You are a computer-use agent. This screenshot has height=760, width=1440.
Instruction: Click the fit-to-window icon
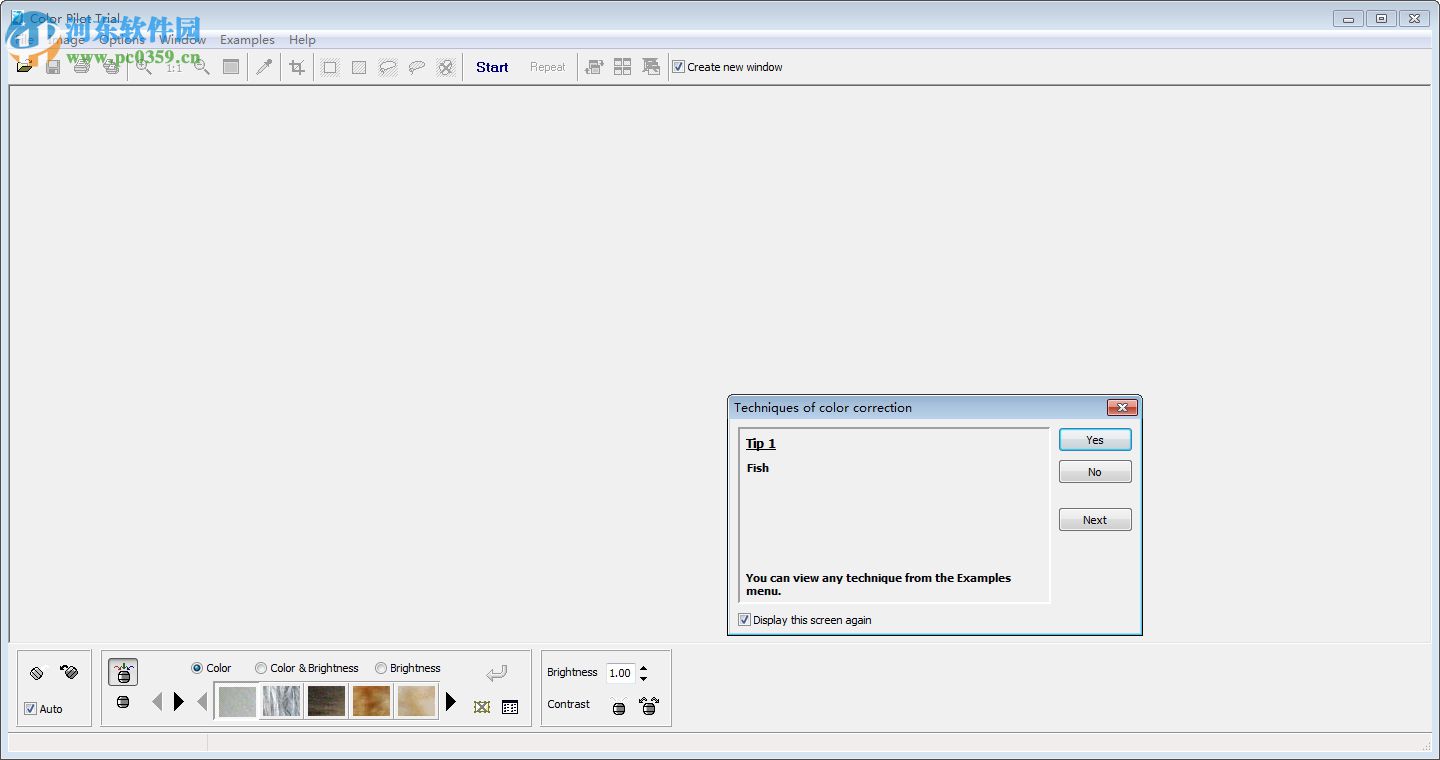231,67
